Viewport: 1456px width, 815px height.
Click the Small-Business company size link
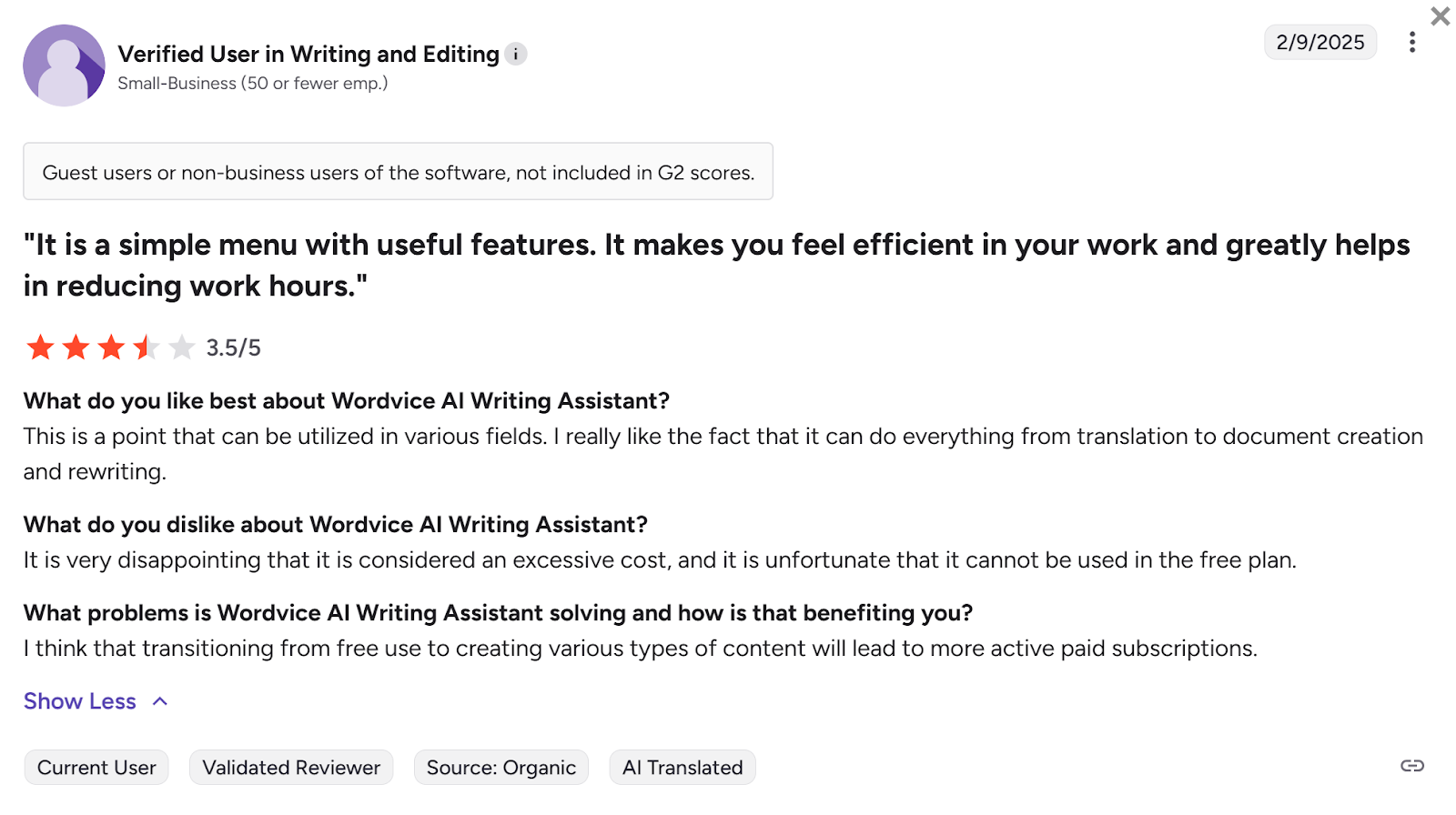252,83
